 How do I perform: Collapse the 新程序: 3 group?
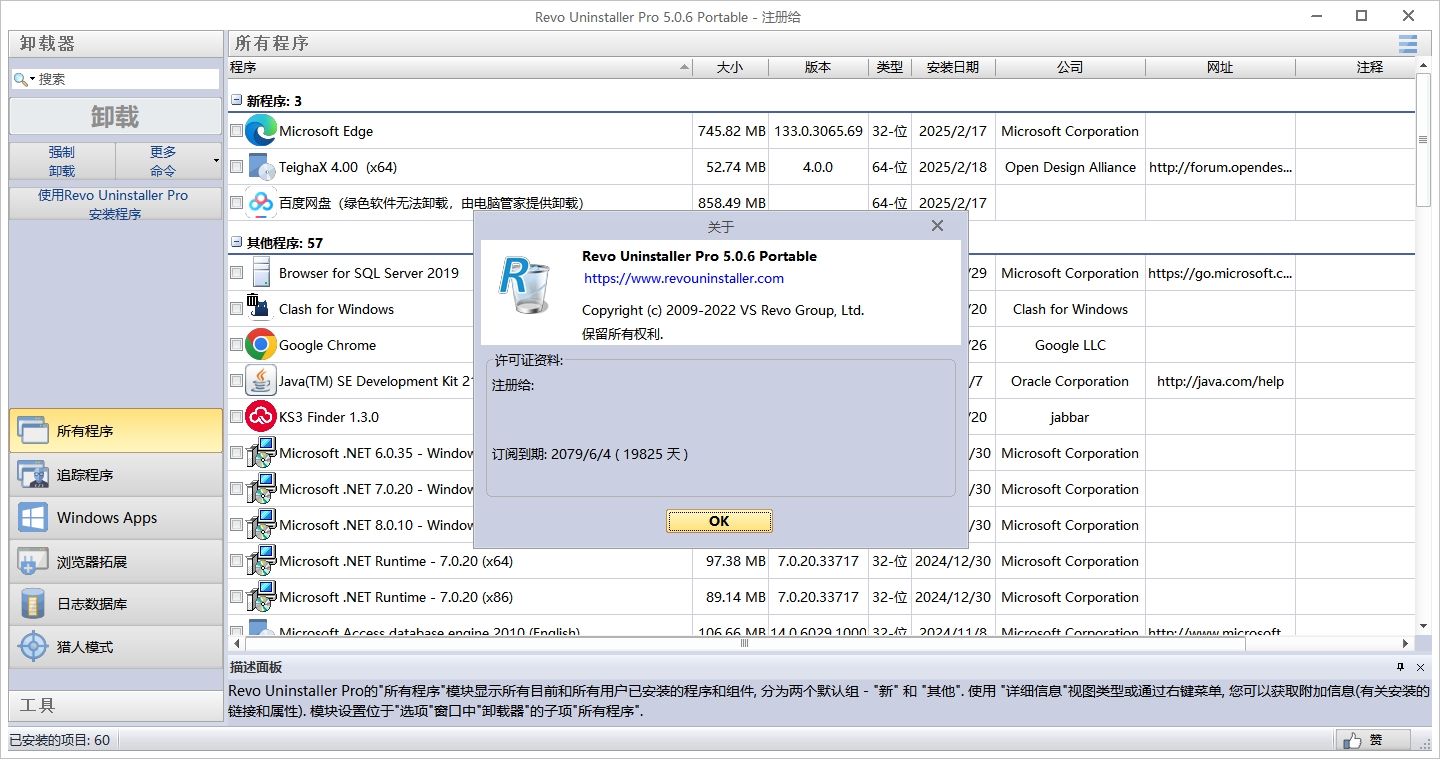[236, 100]
